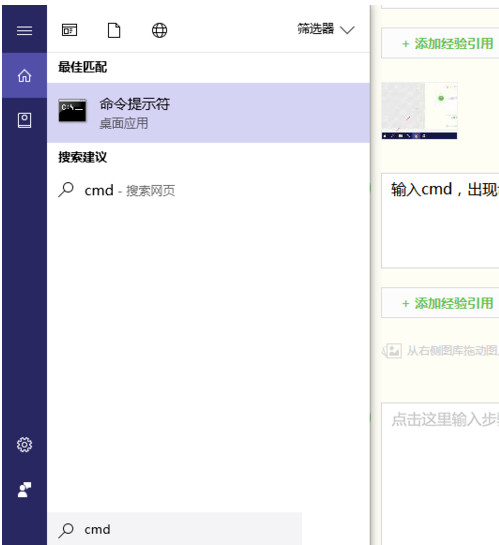Click the image drop area with picture icon
Screen dimensions: 499x545
440,351
